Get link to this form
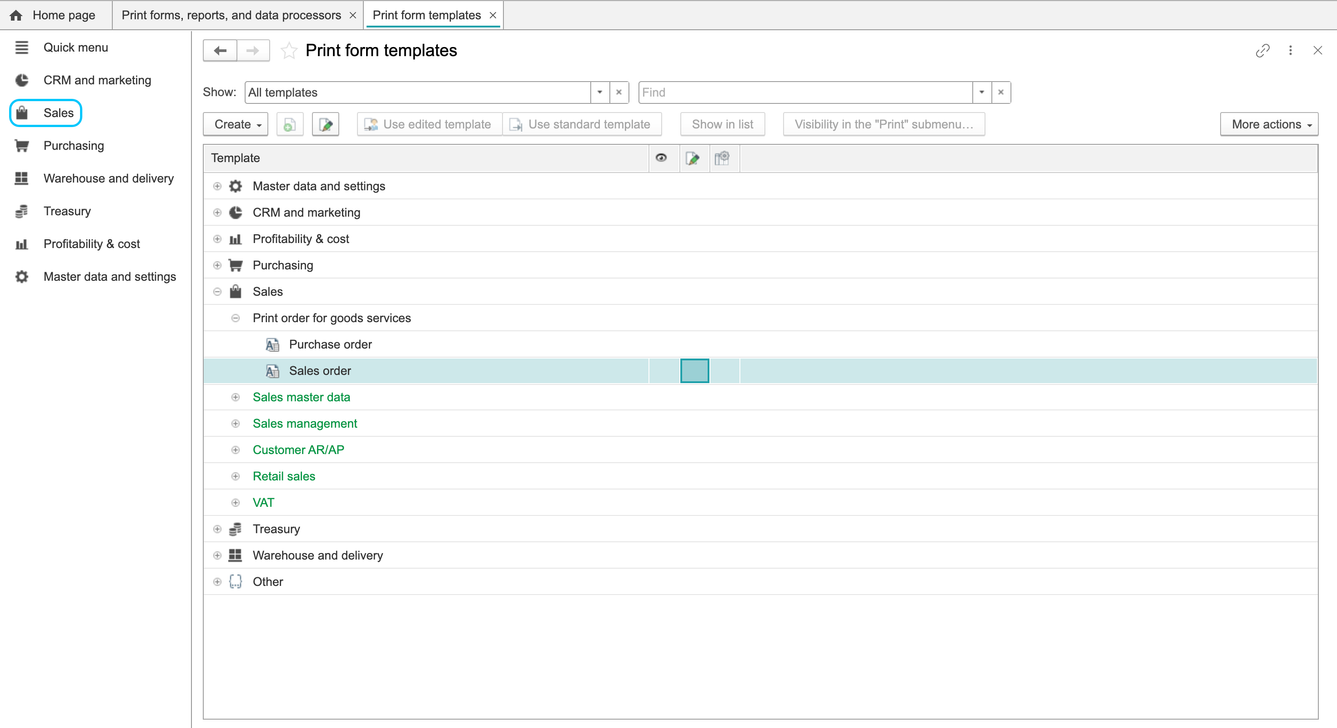This screenshot has width=1337, height=728. [1263, 51]
